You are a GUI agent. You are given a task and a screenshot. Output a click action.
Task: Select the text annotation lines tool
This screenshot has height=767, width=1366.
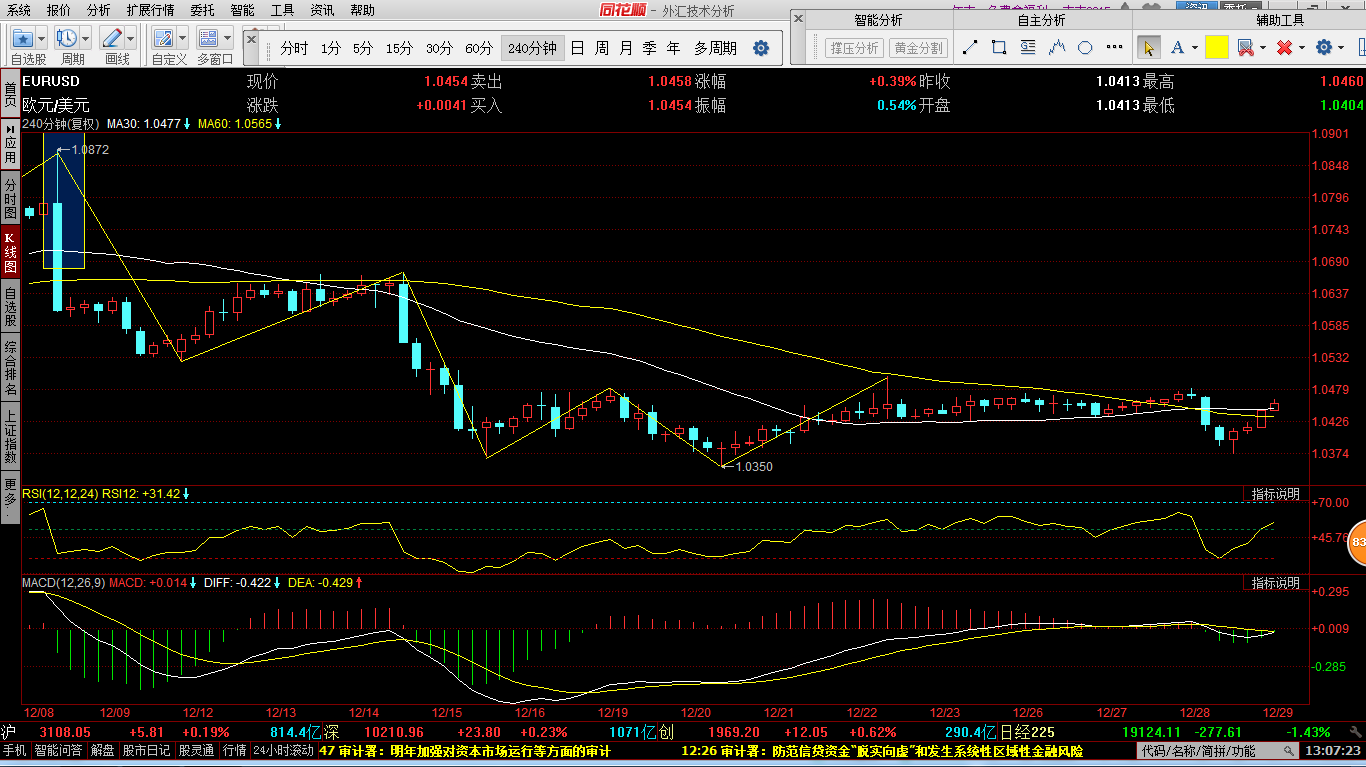click(1028, 47)
